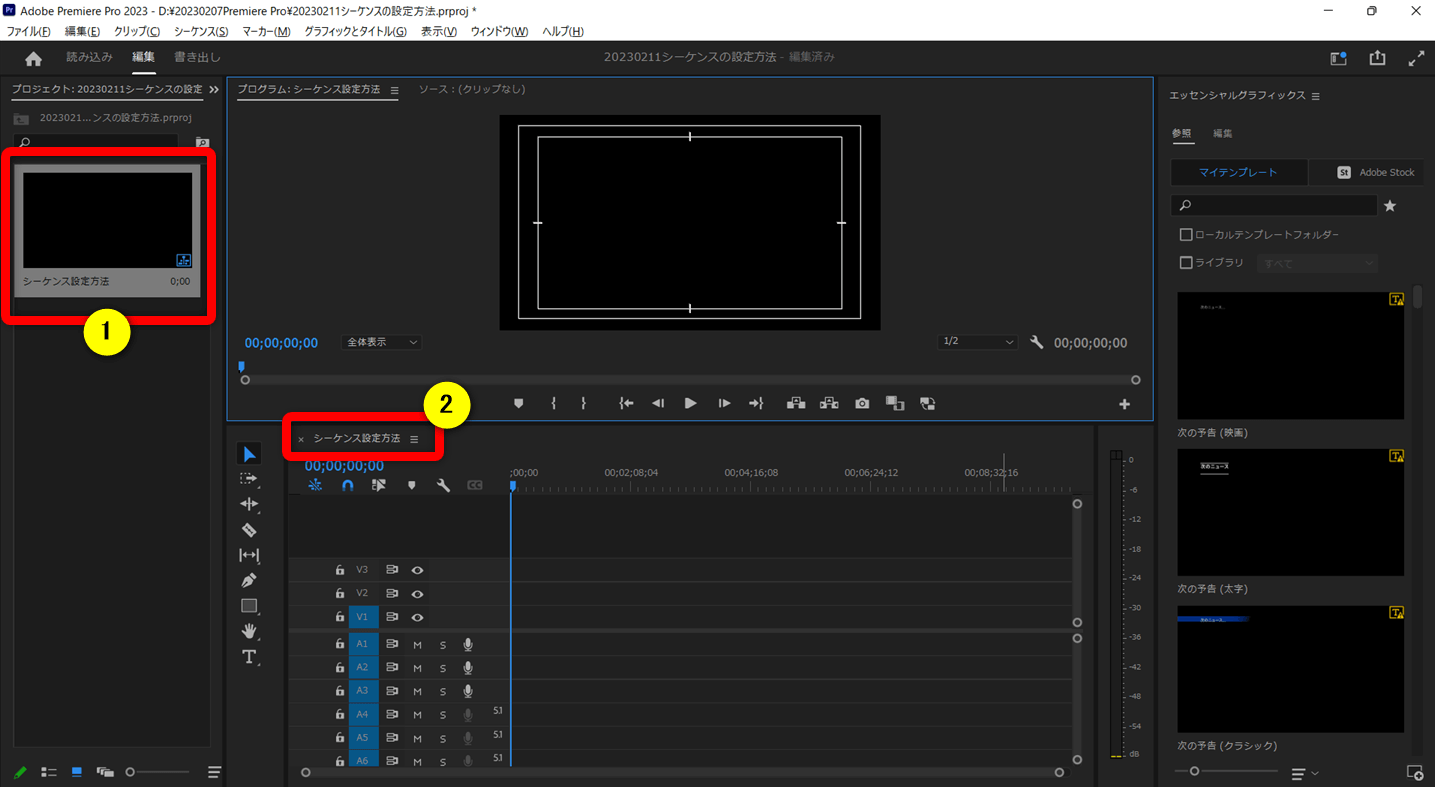Toggle linked selection in timeline
This screenshot has height=787, width=1435.
click(379, 485)
